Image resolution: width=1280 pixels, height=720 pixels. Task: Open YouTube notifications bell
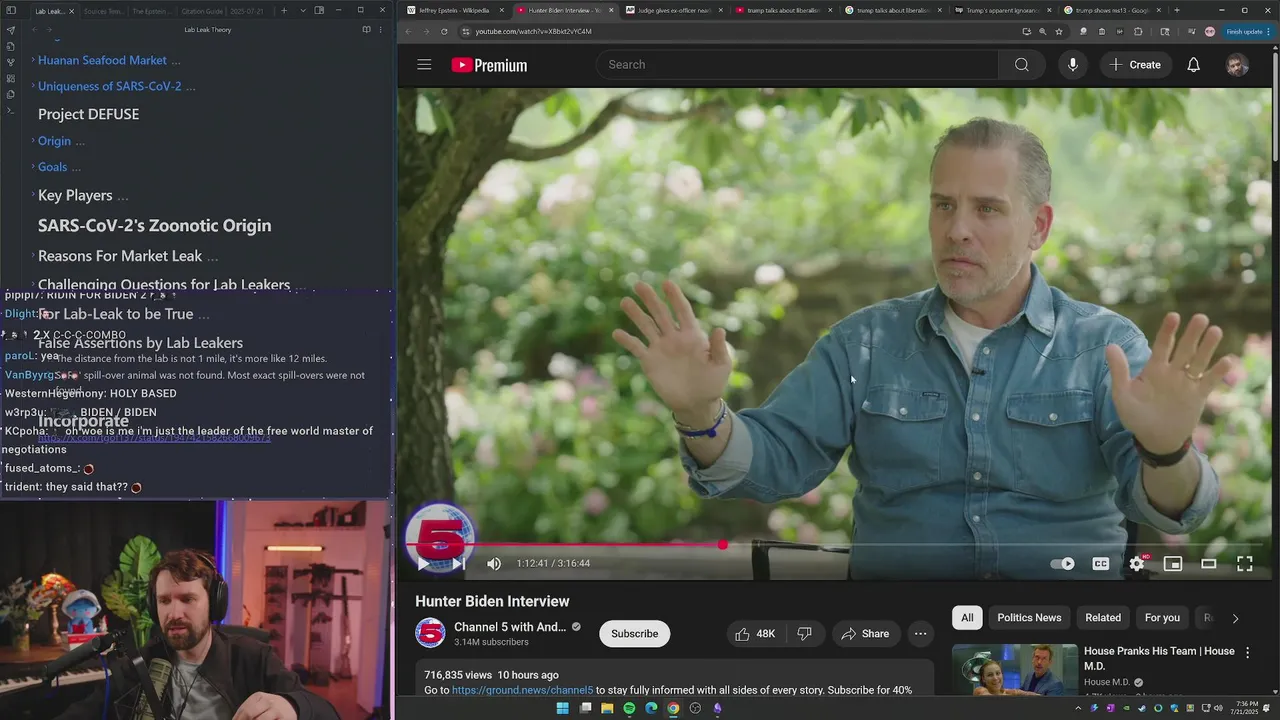[1193, 65]
